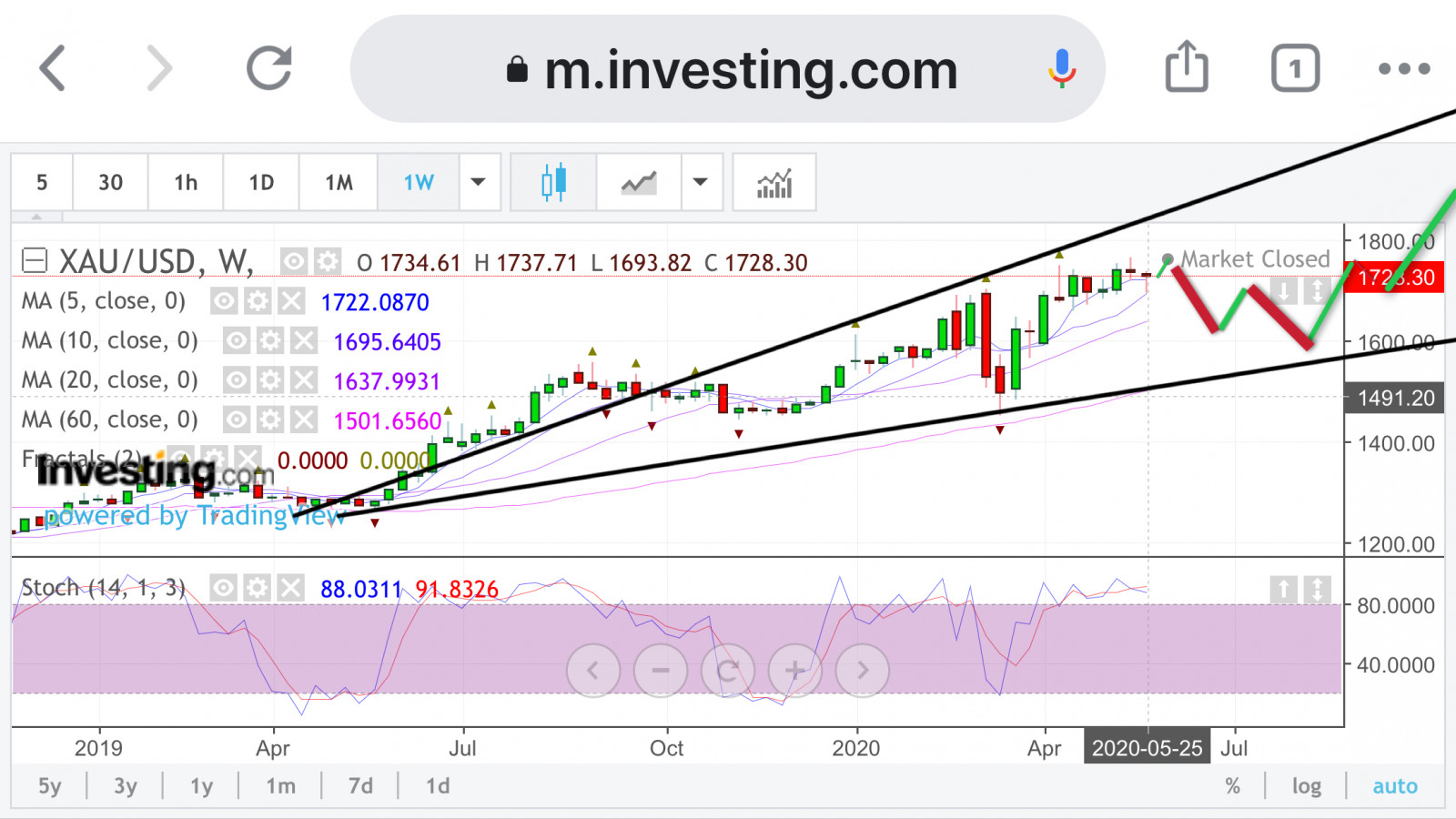Toggle the log scale option
This screenshot has height=819, width=1456.
point(1306,786)
